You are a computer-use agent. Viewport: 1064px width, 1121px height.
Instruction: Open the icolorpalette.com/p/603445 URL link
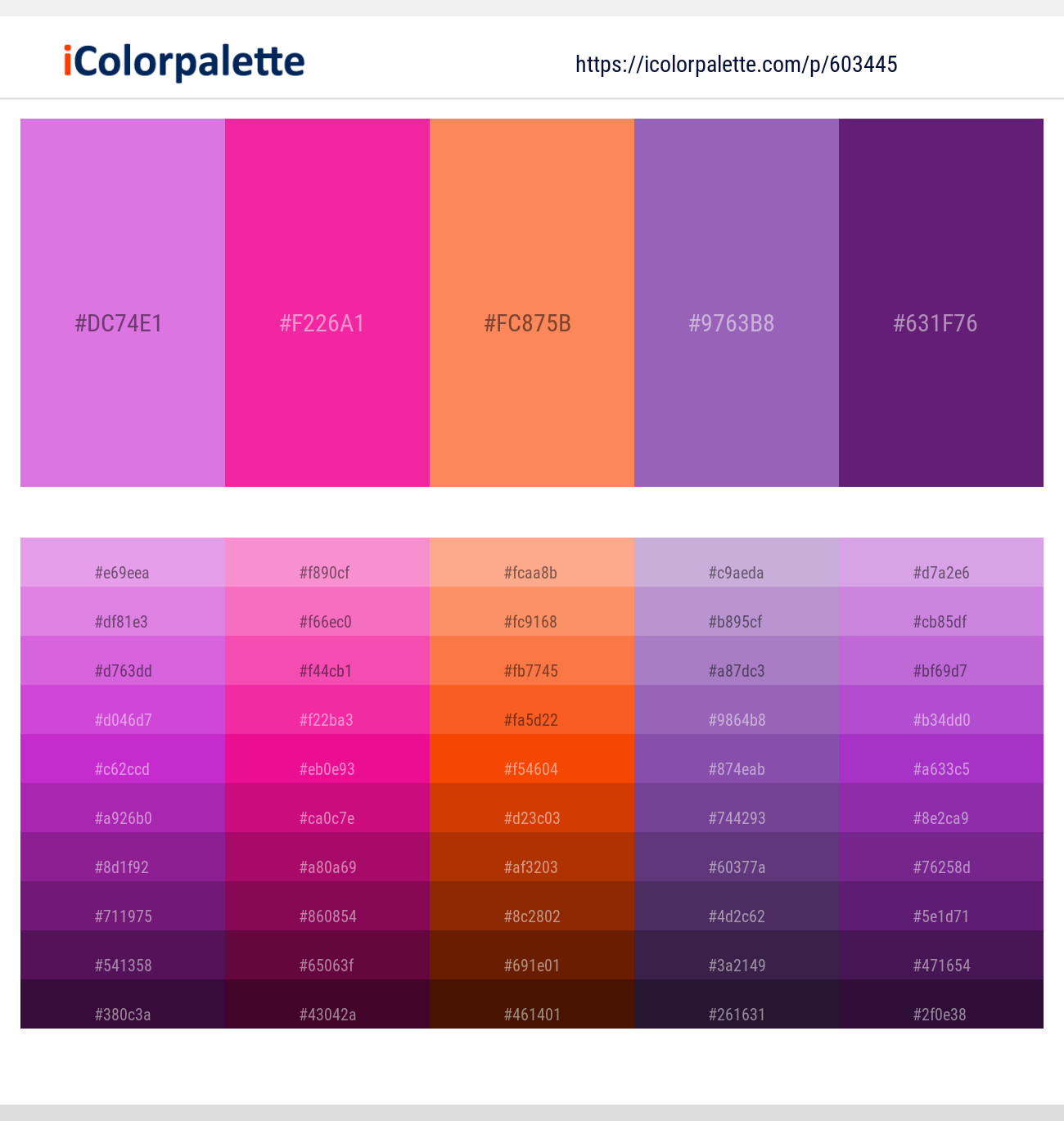click(x=736, y=65)
